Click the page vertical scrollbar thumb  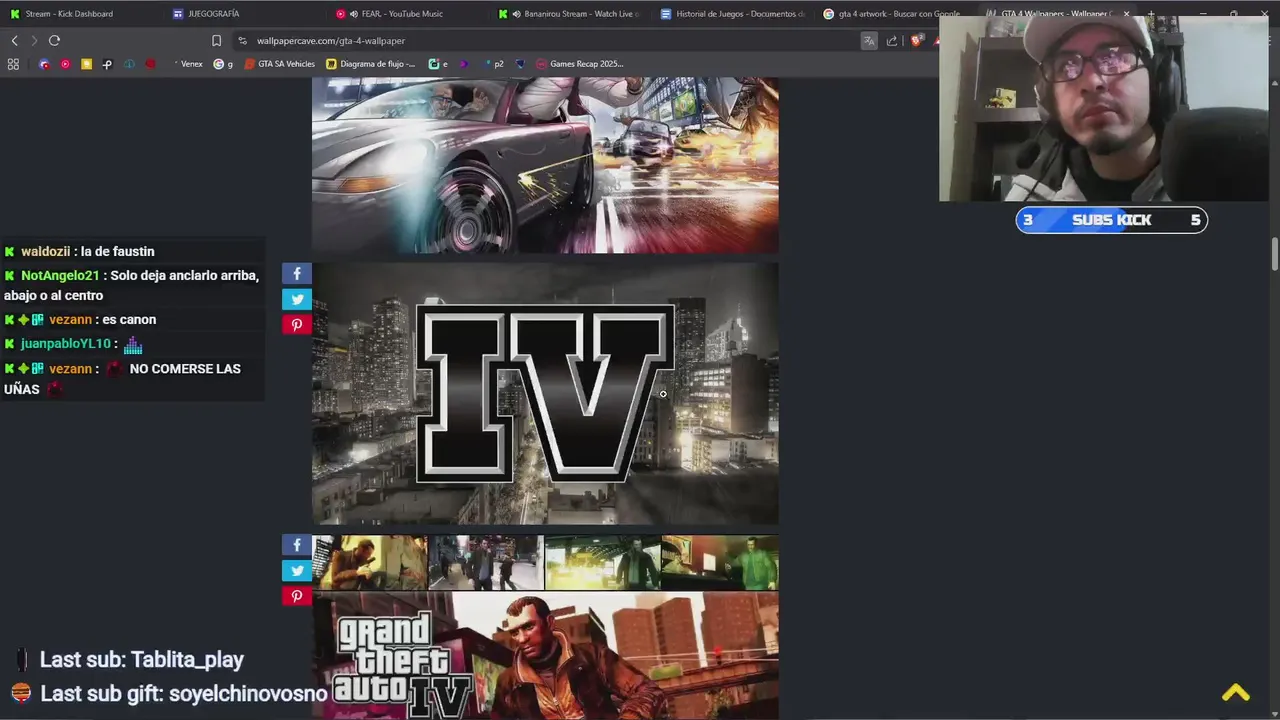click(x=1275, y=254)
